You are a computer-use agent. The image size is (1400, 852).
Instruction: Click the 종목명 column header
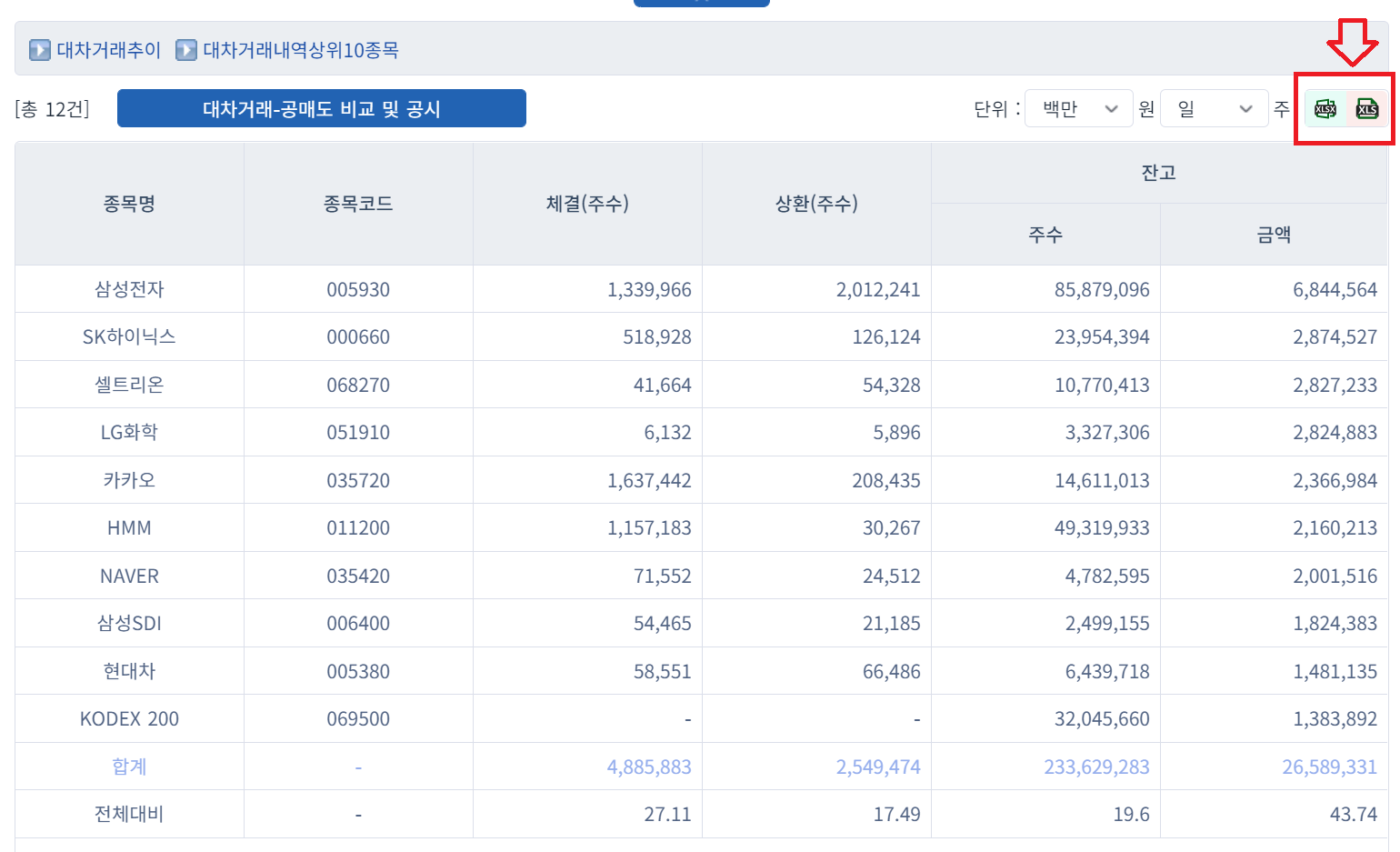pos(129,204)
